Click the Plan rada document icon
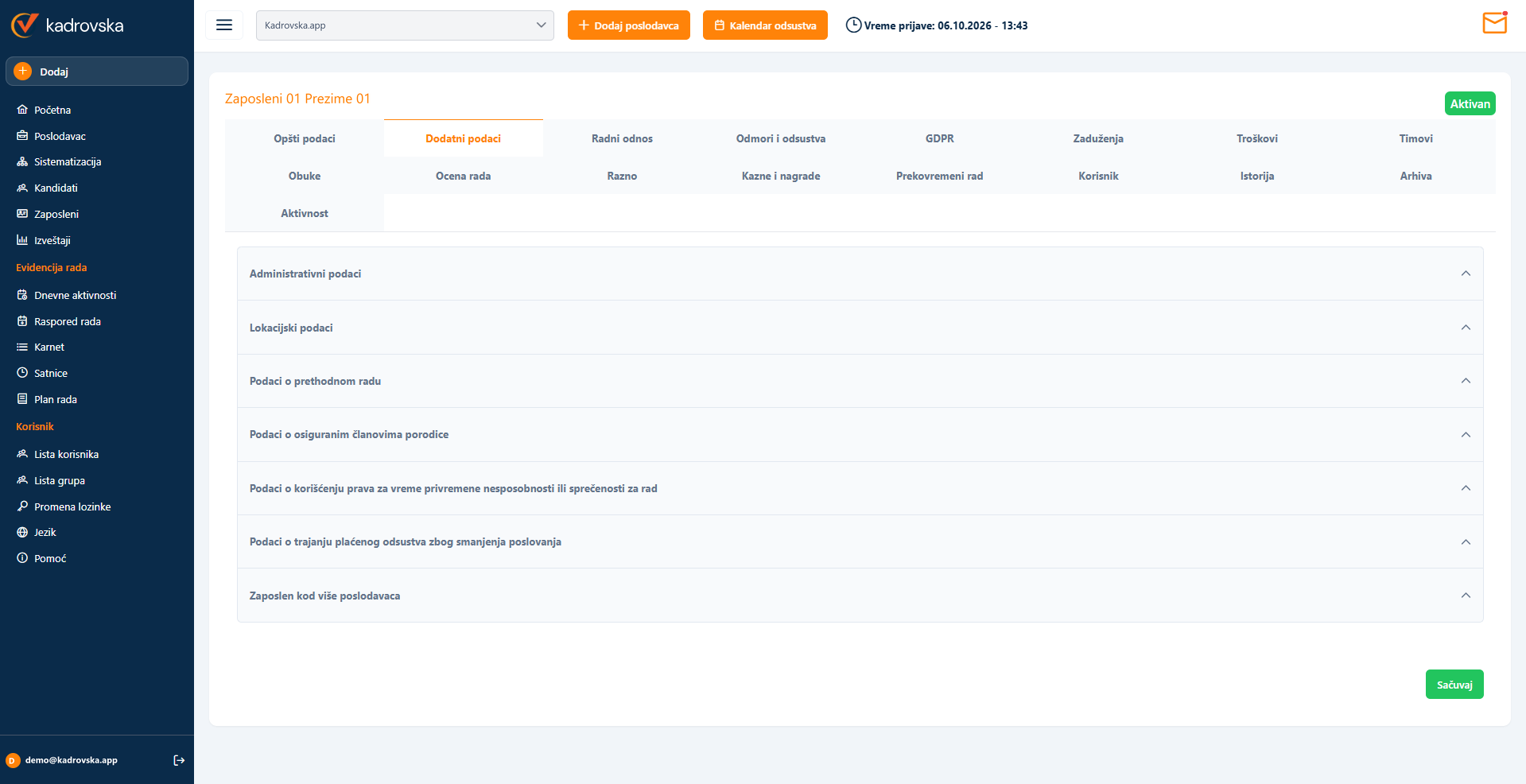1526x784 pixels. pyautogui.click(x=22, y=399)
